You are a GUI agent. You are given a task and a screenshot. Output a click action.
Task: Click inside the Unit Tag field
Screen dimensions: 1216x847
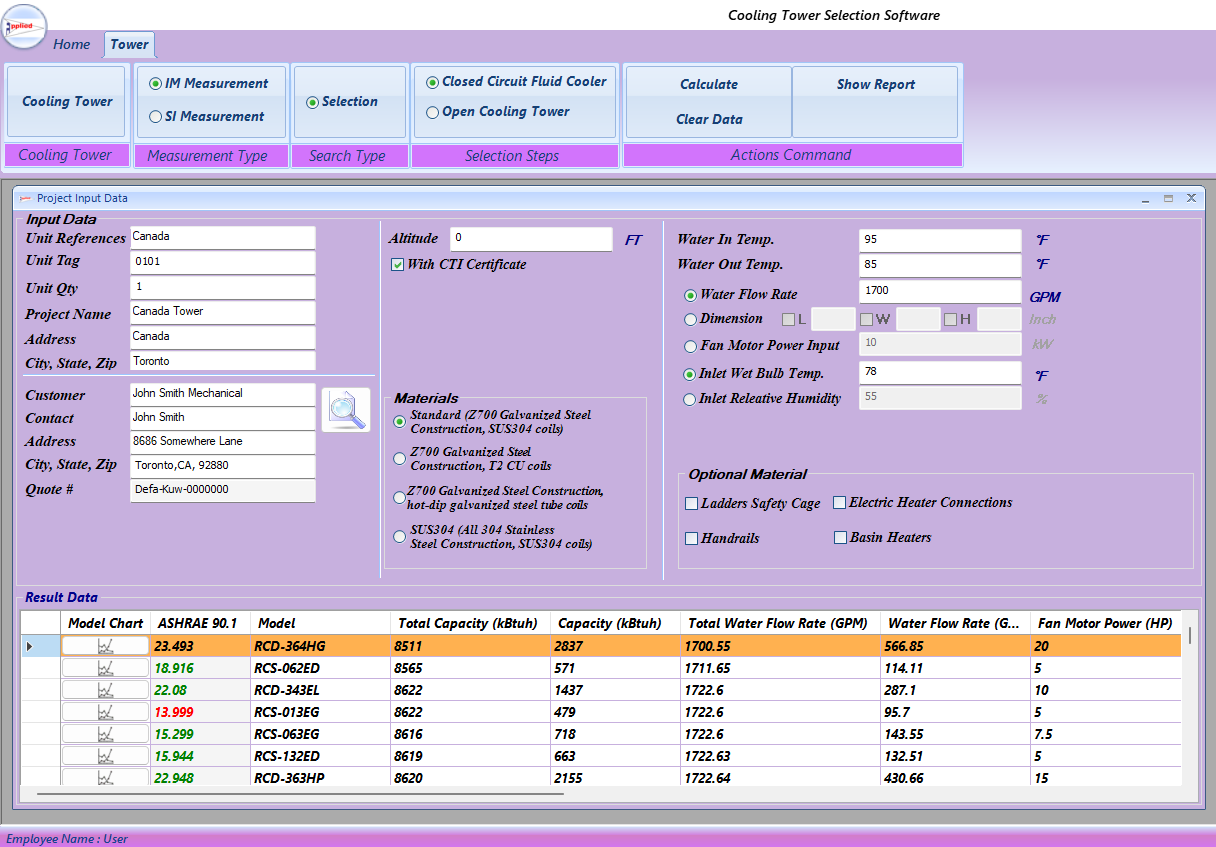[222, 262]
